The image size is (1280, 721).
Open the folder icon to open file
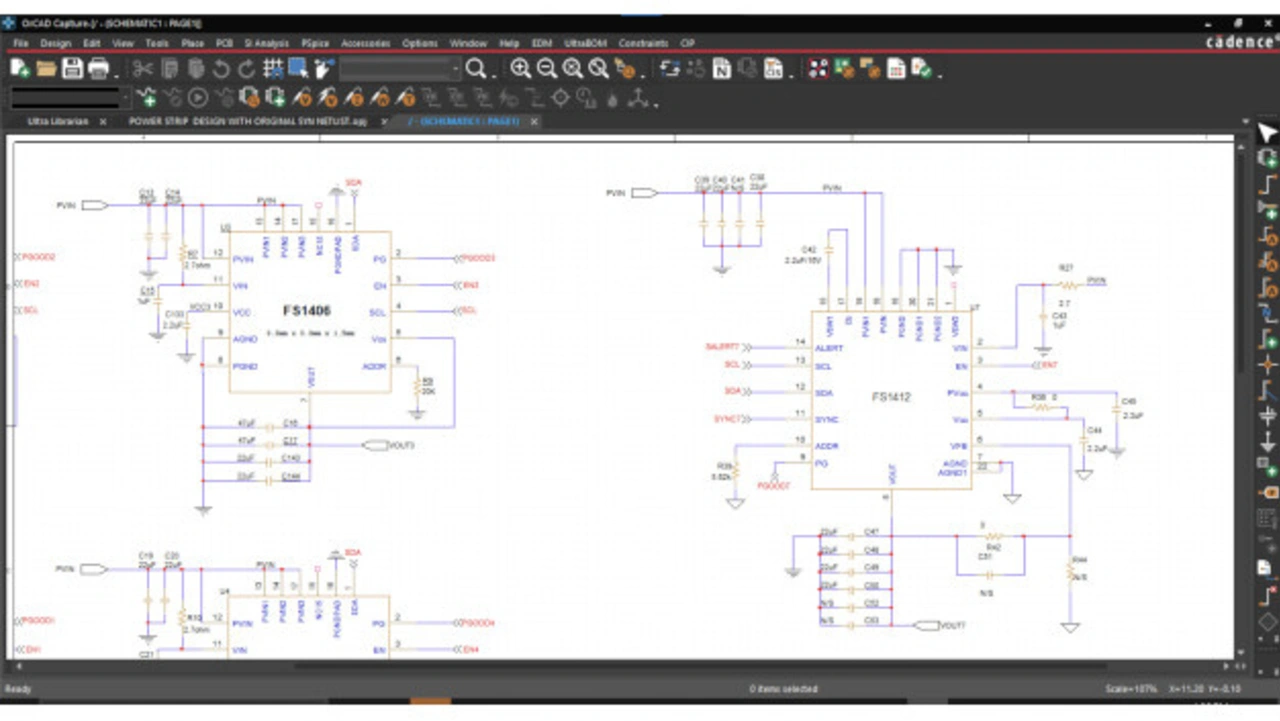46,68
